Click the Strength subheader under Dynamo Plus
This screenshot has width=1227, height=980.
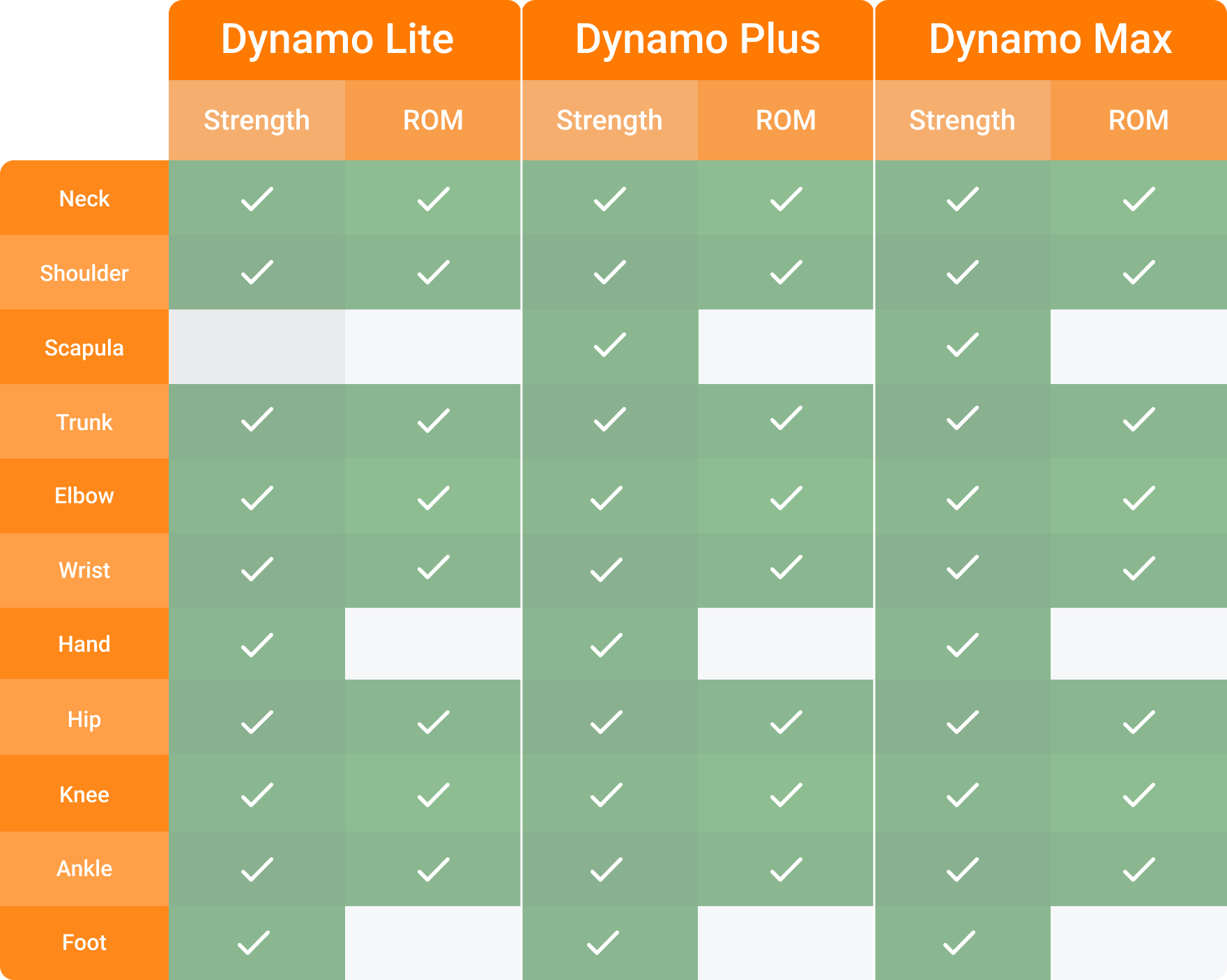[609, 120]
